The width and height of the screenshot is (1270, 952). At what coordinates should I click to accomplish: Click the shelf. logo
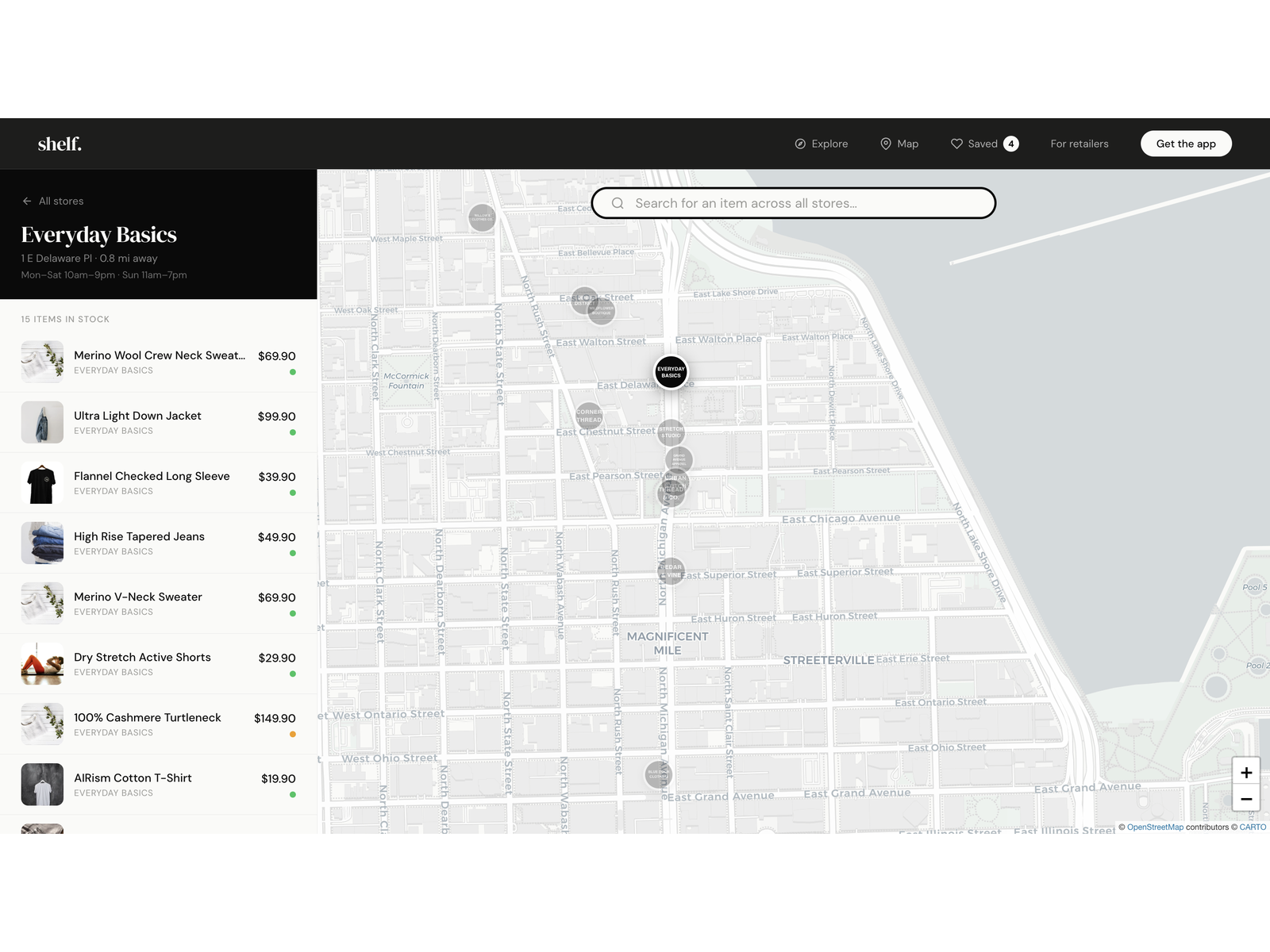[x=60, y=144]
